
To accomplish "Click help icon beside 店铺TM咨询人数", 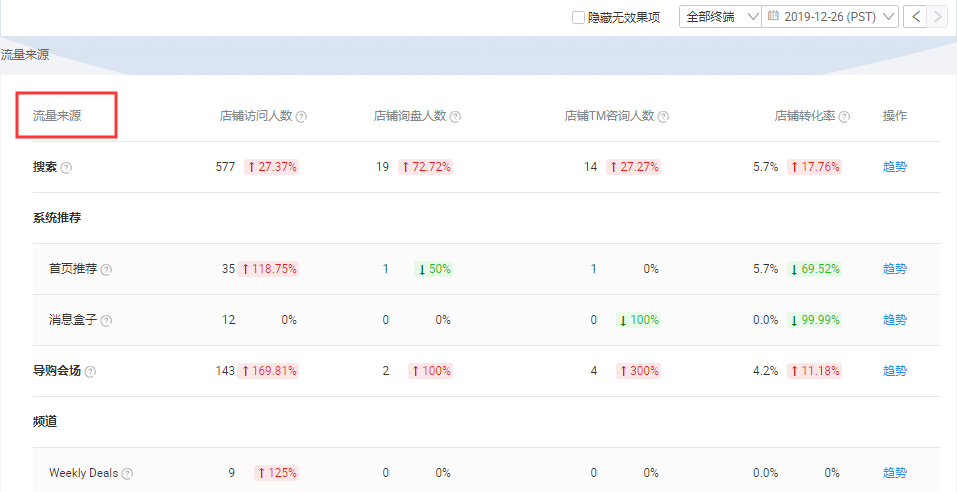I will tap(663, 117).
